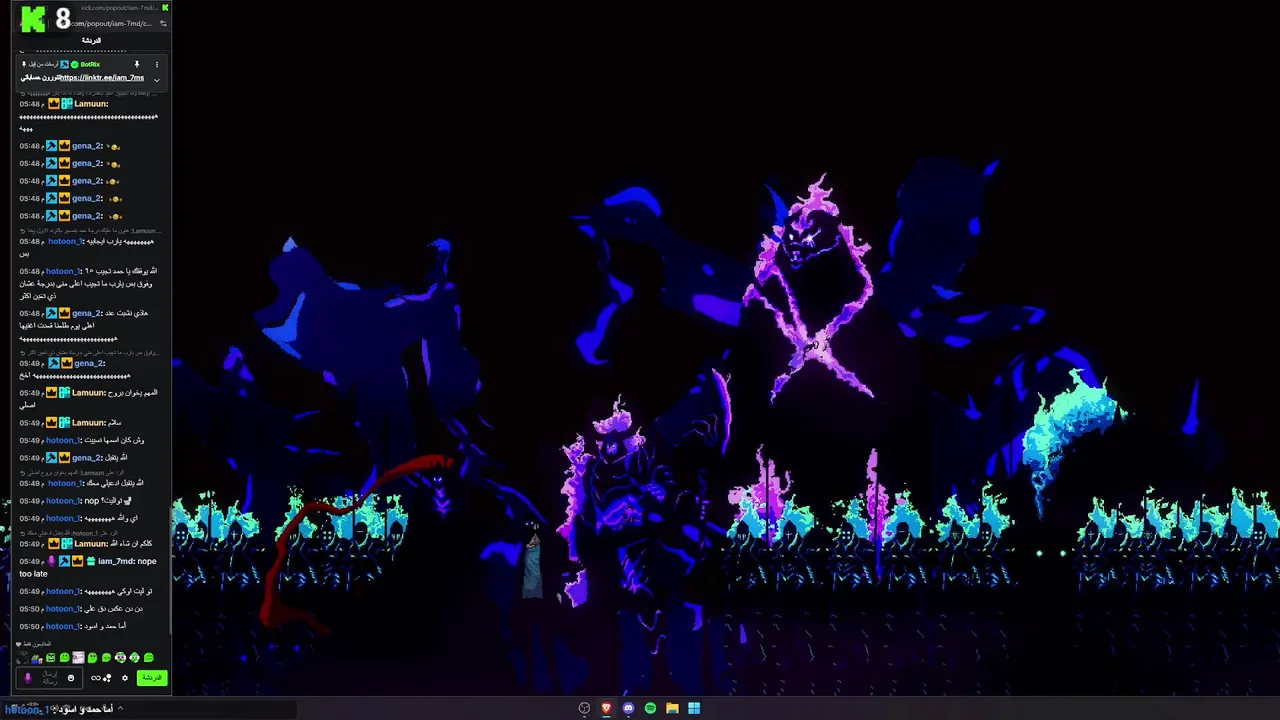Insert the green emote with purple glasses
This screenshot has height=720, width=1280.
pyautogui.click(x=121, y=658)
